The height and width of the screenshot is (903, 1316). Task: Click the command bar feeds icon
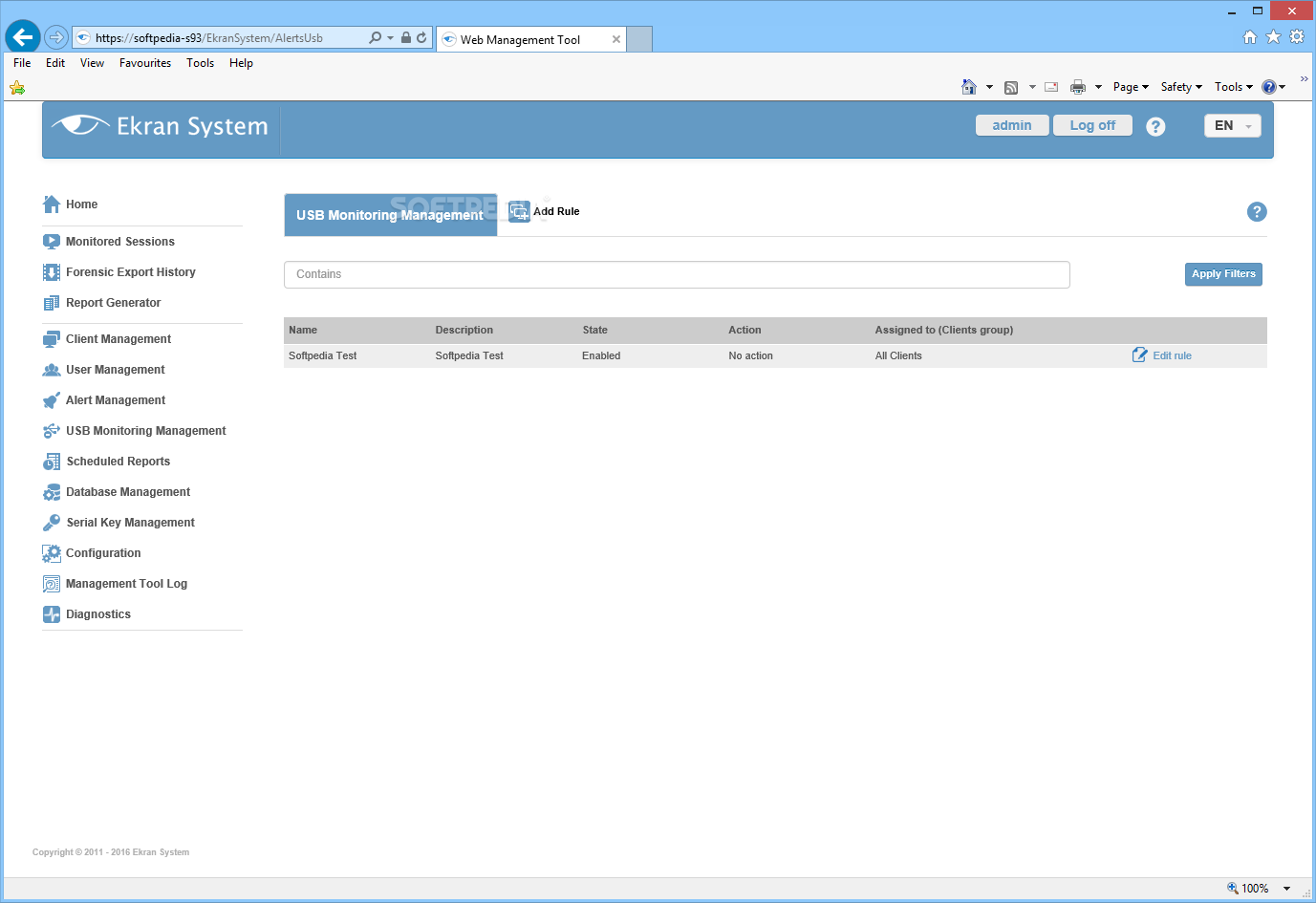(1011, 87)
